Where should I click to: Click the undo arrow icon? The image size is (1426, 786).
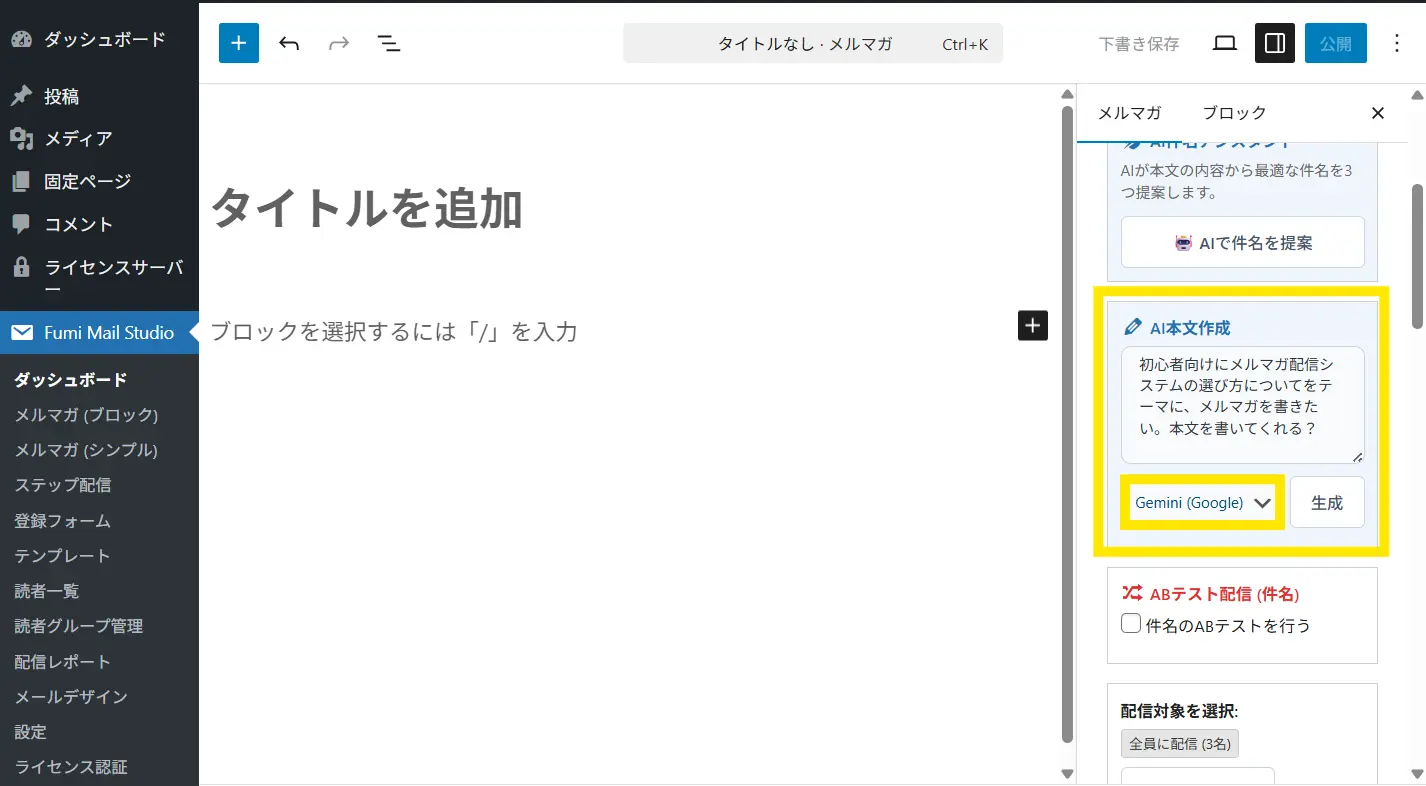(x=289, y=43)
